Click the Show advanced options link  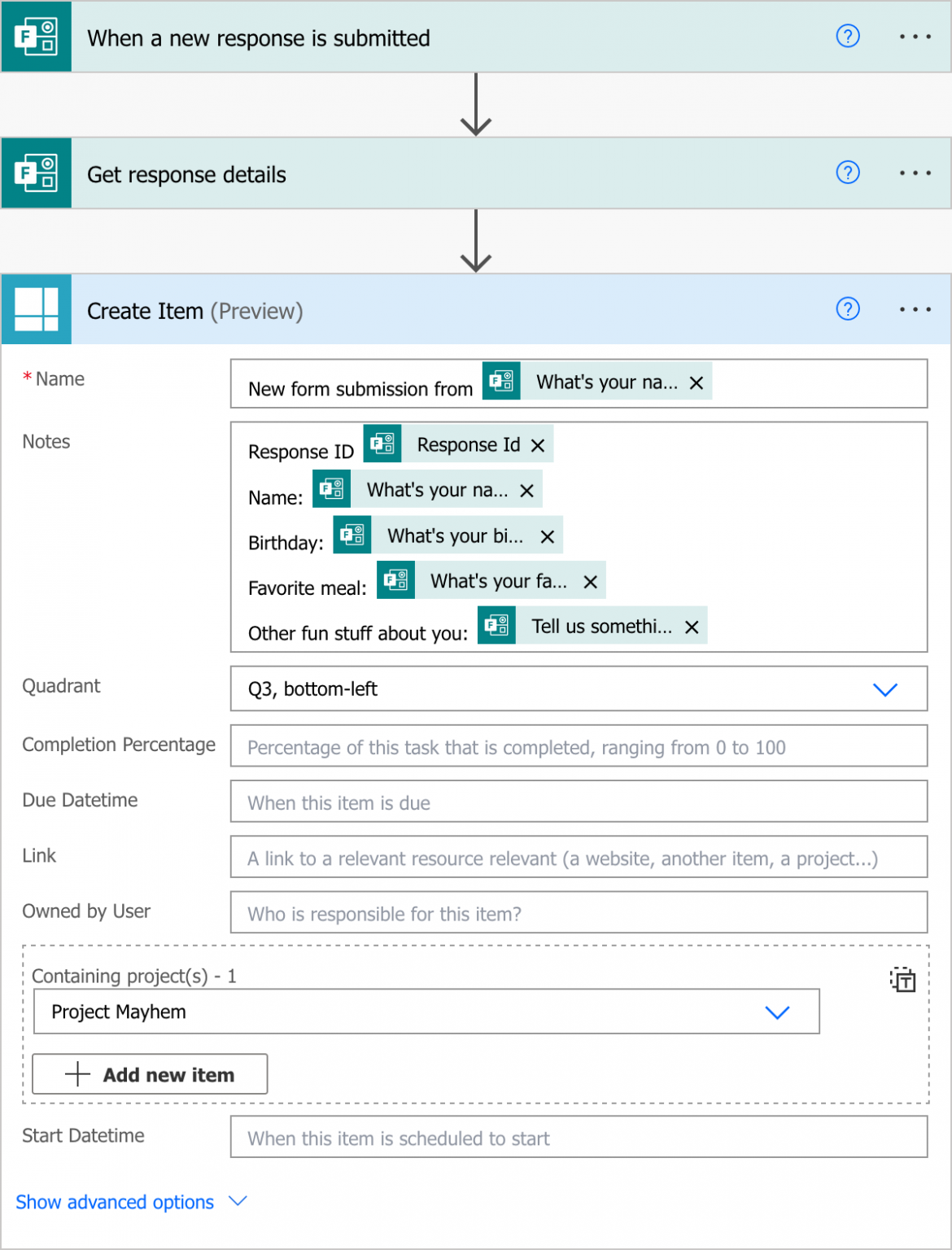point(114,1201)
